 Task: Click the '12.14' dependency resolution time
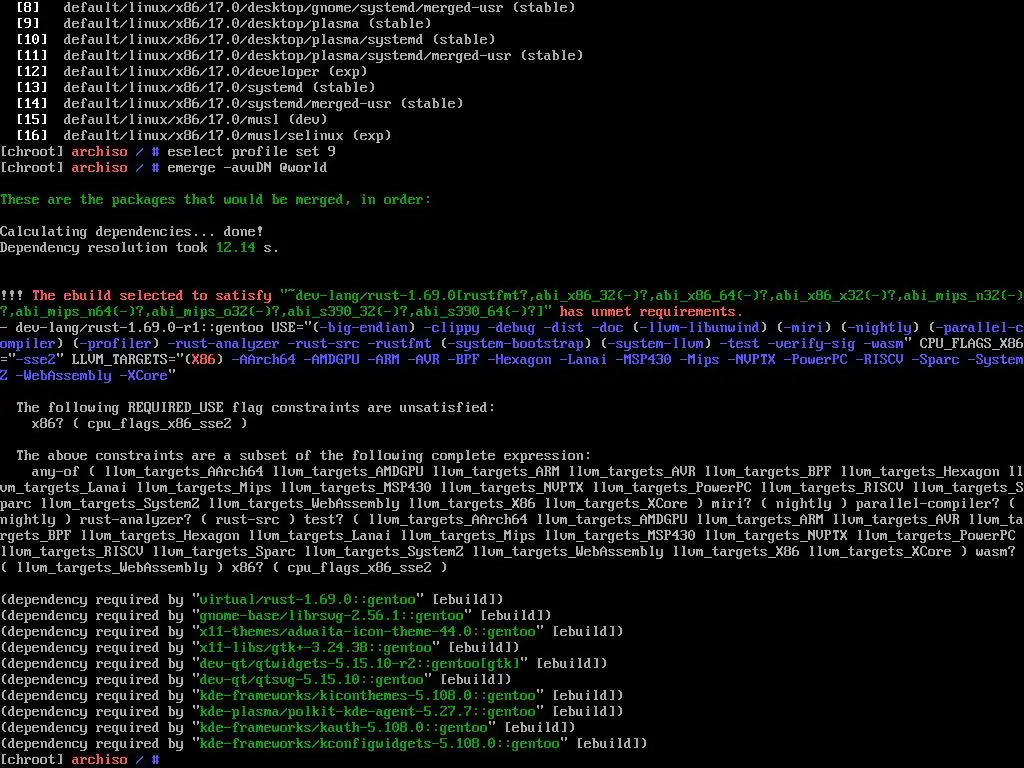[x=236, y=248]
